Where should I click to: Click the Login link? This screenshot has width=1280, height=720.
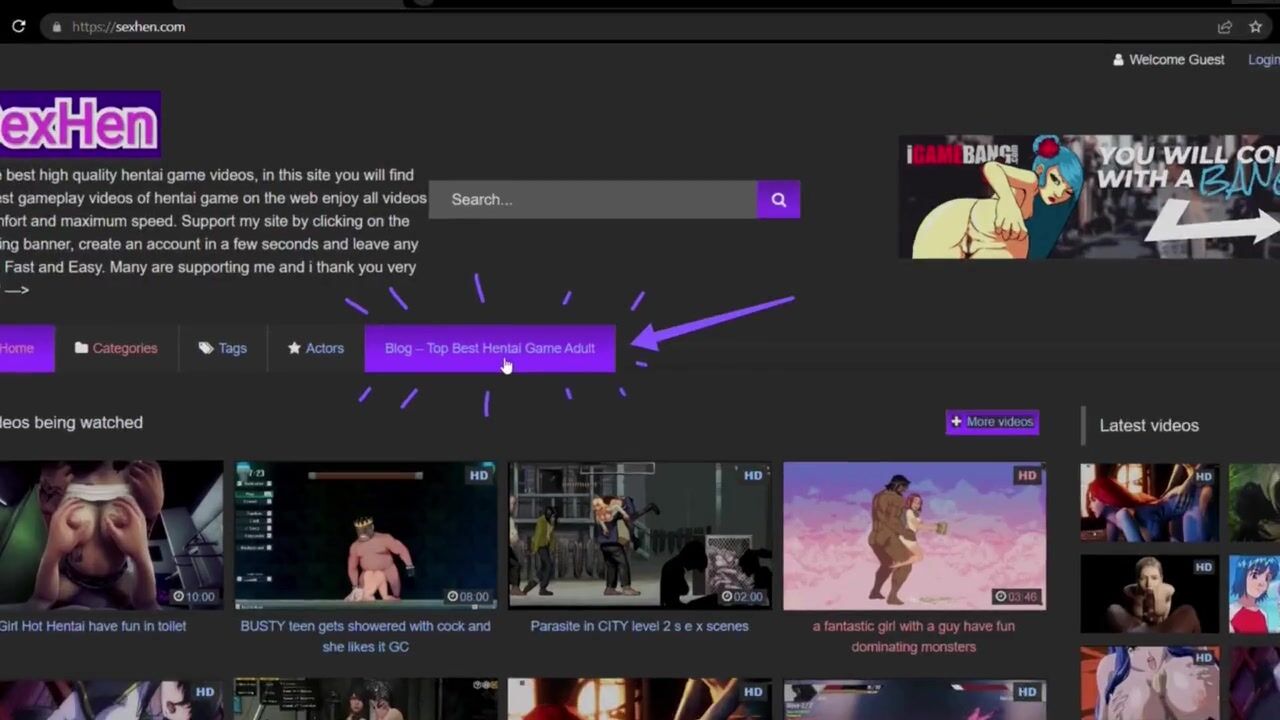tap(1263, 60)
